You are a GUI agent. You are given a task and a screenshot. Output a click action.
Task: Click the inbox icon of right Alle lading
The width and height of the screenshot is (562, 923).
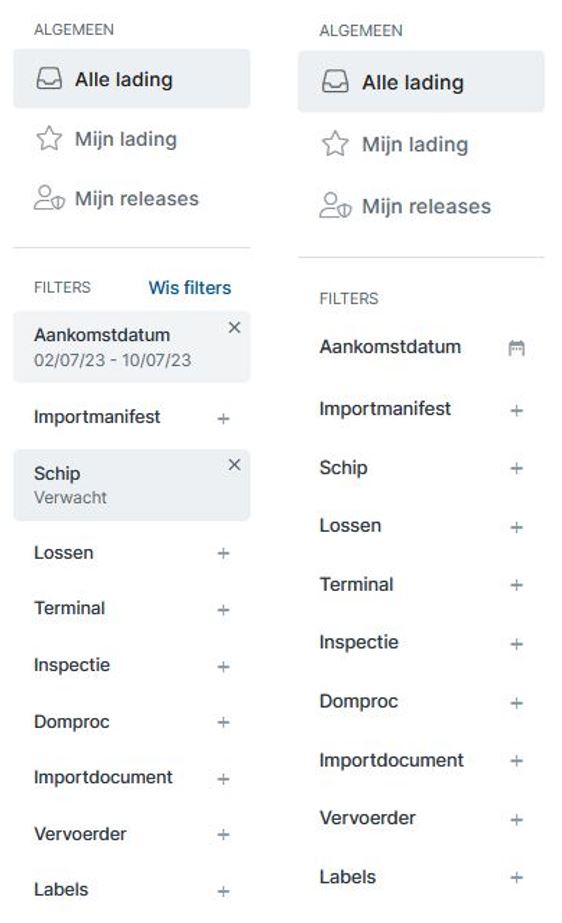[x=335, y=82]
